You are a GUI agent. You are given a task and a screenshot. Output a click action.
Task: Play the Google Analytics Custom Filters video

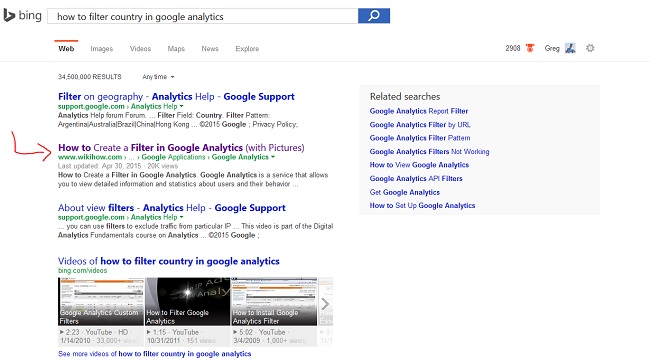[x=101, y=301]
